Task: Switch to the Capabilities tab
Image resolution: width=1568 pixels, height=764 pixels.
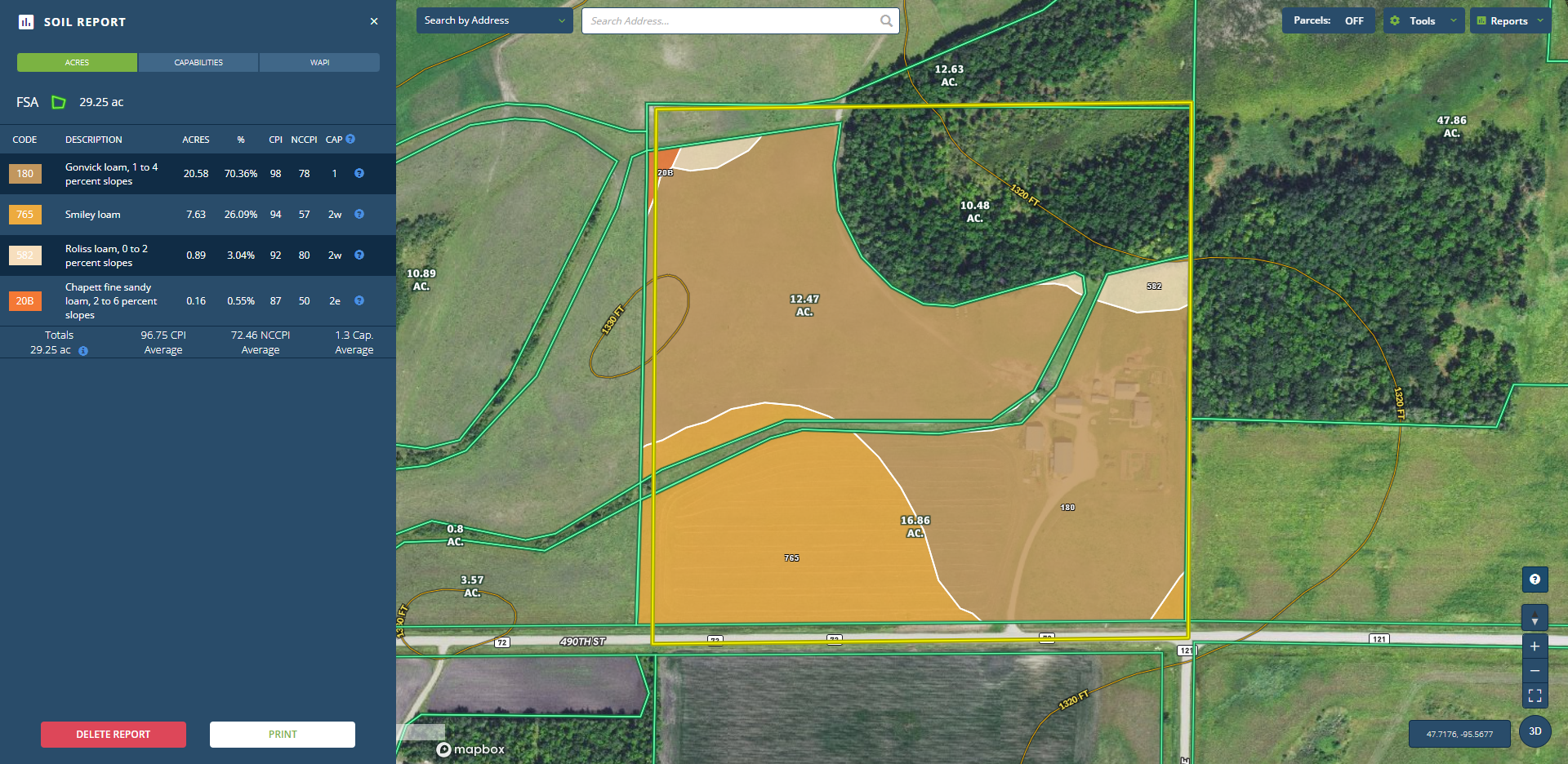Action: tap(198, 63)
